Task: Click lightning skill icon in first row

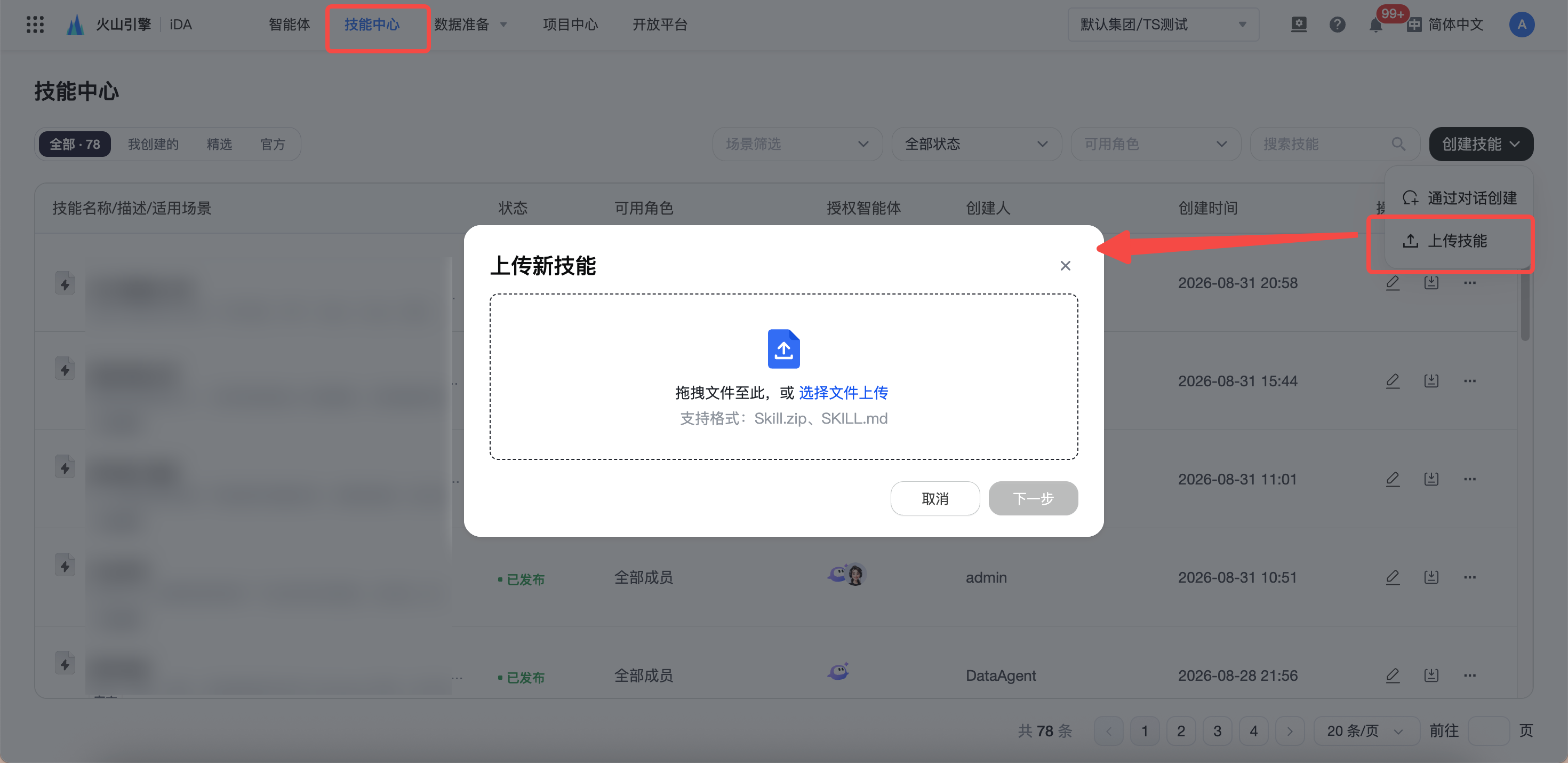Action: (x=65, y=283)
